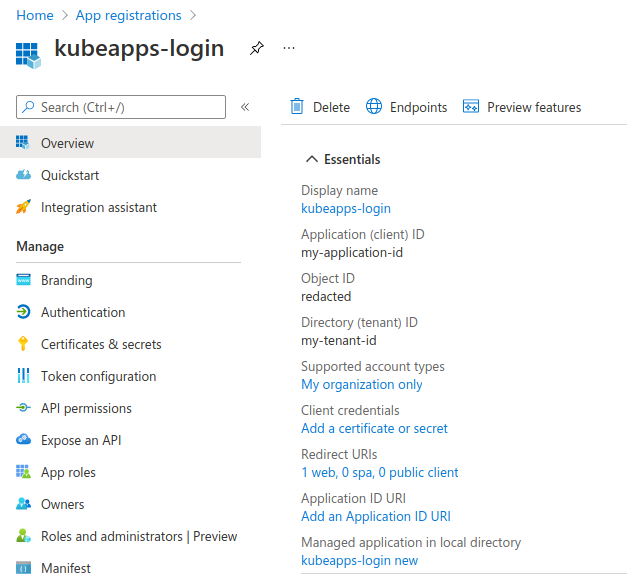Viewport: 627px width, 582px height.
Task: Click the API permissions icon
Action: (23, 408)
